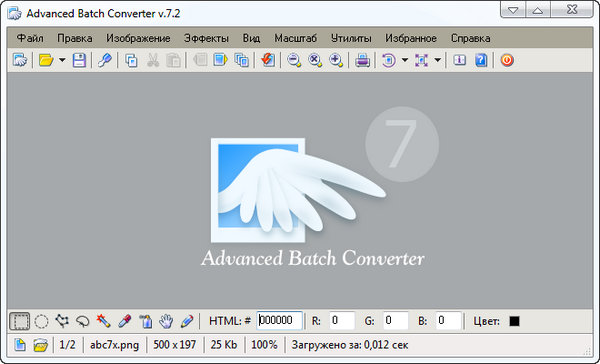Open the Избранное menu
Screen dimensions: 600x364
click(x=411, y=38)
